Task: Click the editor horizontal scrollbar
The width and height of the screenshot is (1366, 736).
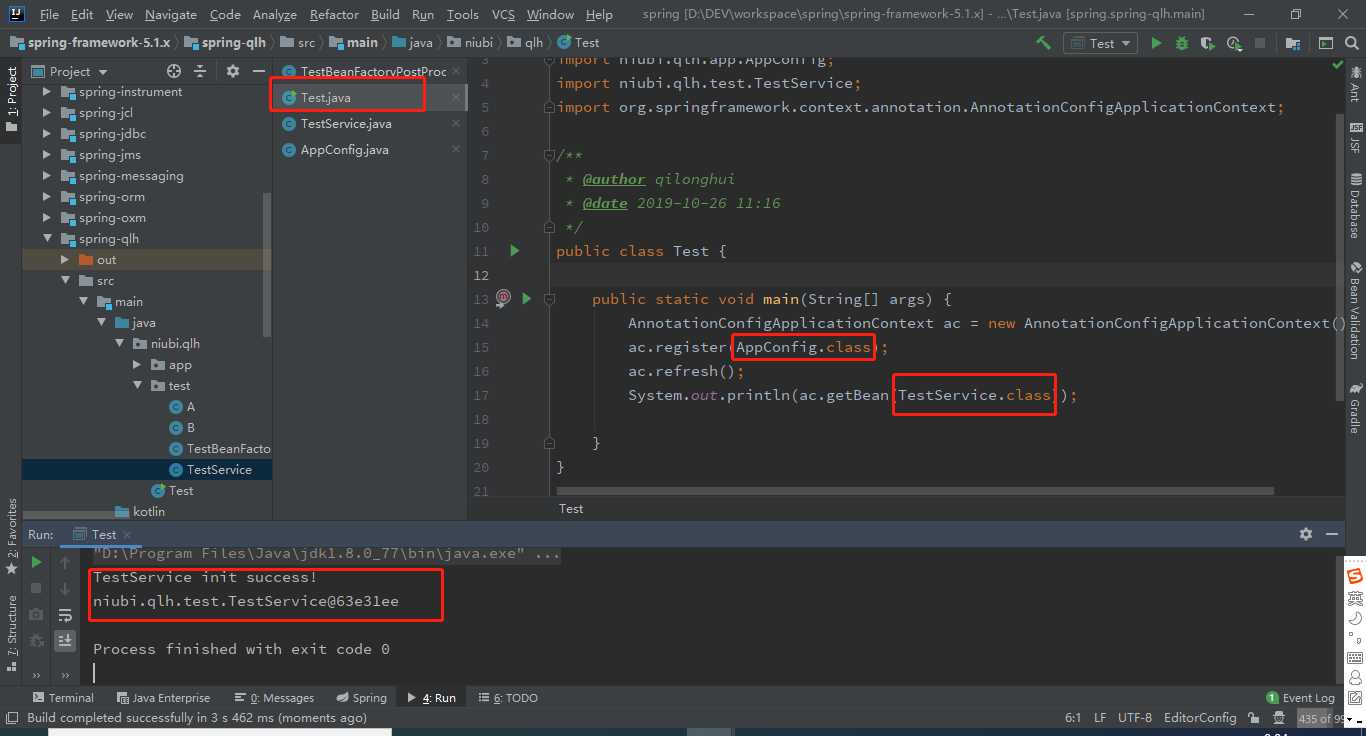Action: coord(915,491)
